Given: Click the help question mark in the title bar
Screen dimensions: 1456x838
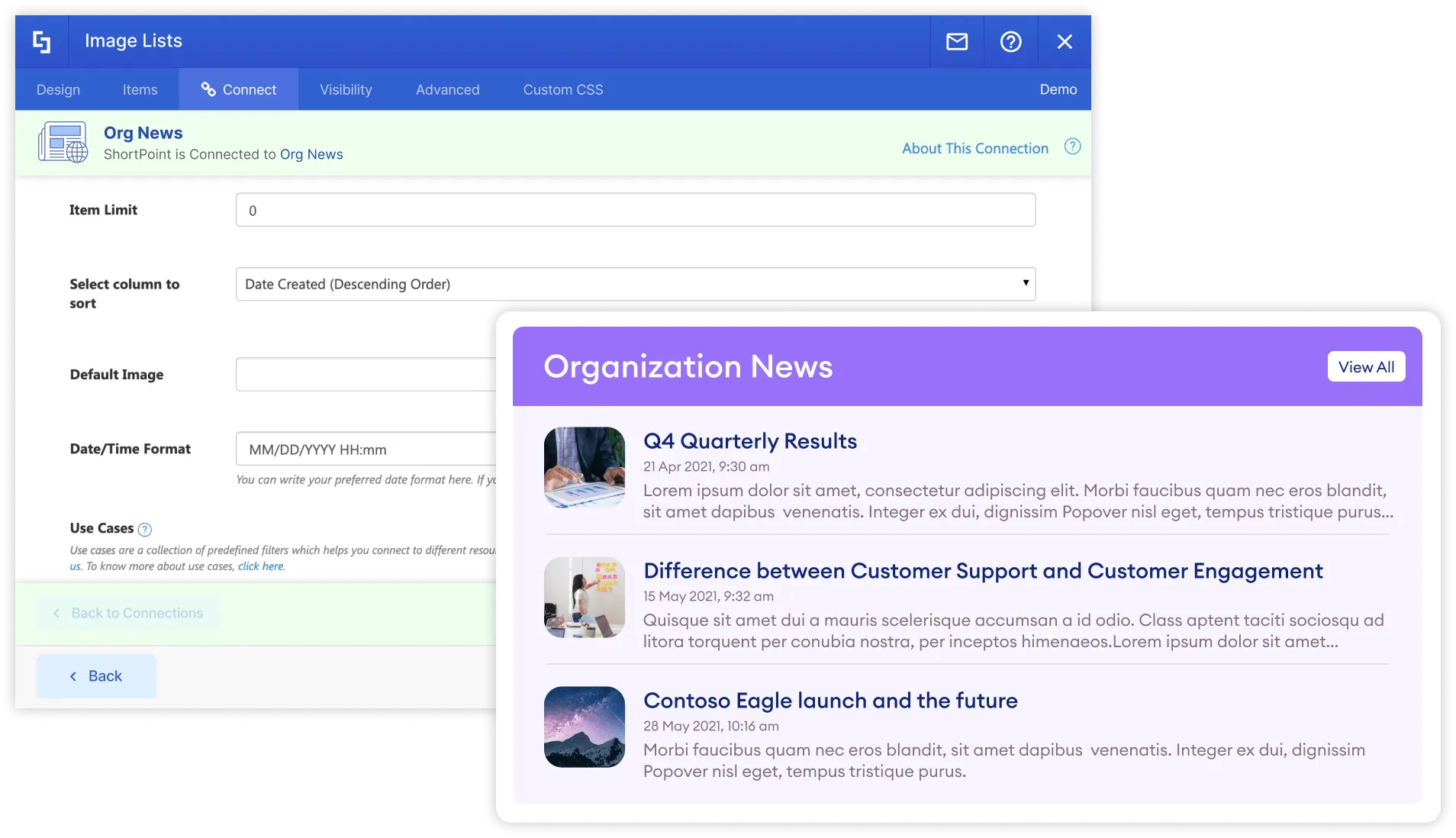Looking at the screenshot, I should click(1010, 42).
